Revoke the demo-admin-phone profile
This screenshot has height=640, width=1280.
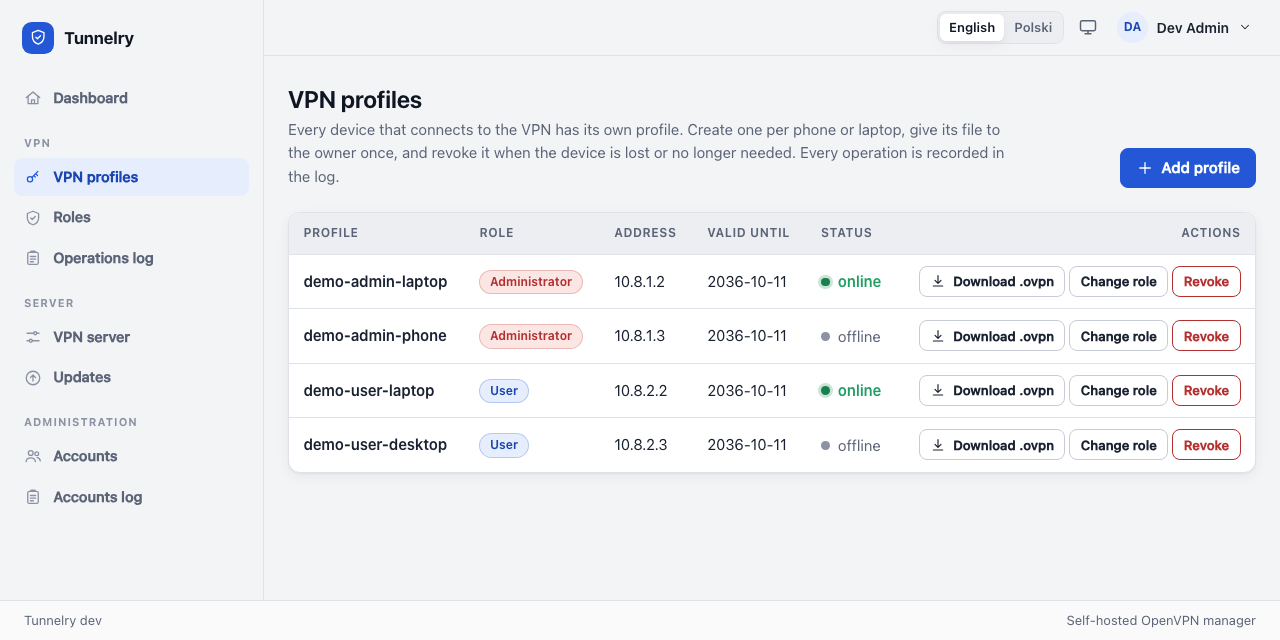pyautogui.click(x=1206, y=336)
